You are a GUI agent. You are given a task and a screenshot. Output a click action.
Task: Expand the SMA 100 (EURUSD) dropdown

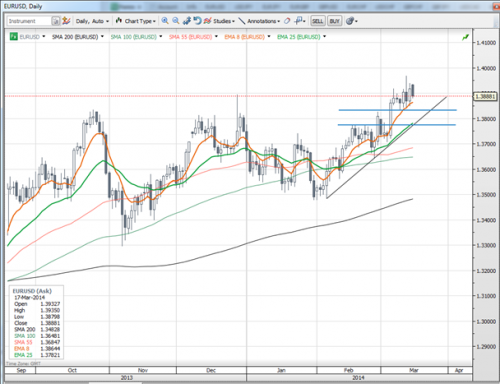[x=161, y=36]
